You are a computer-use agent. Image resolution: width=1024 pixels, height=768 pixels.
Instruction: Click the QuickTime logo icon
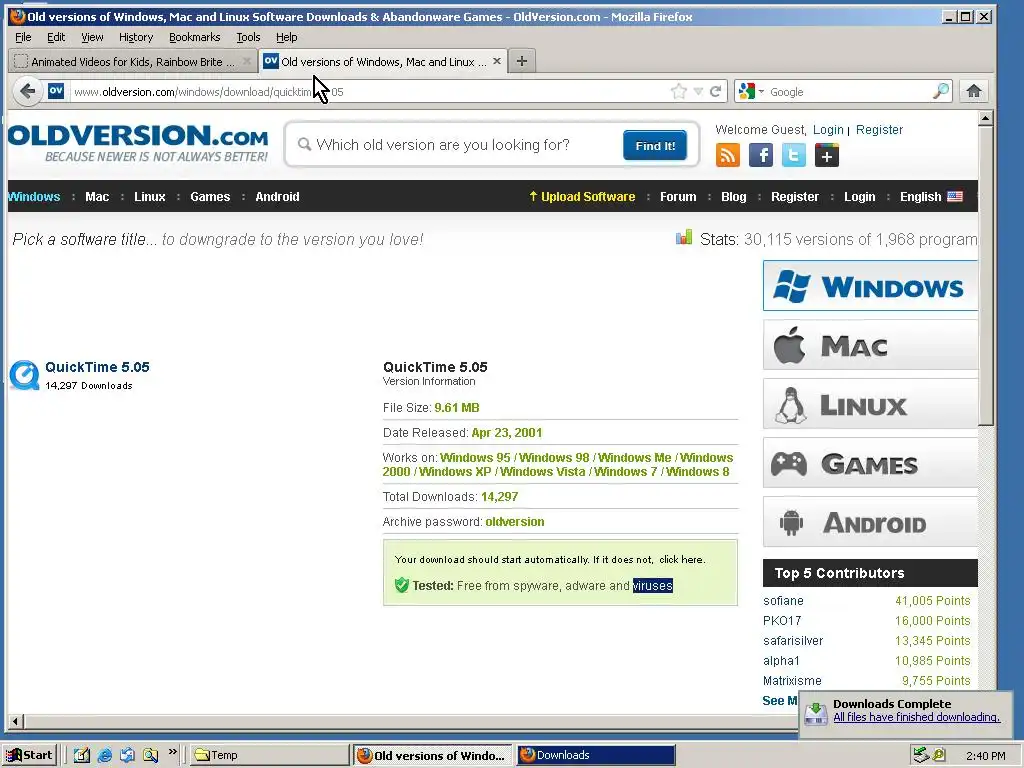[x=24, y=376]
